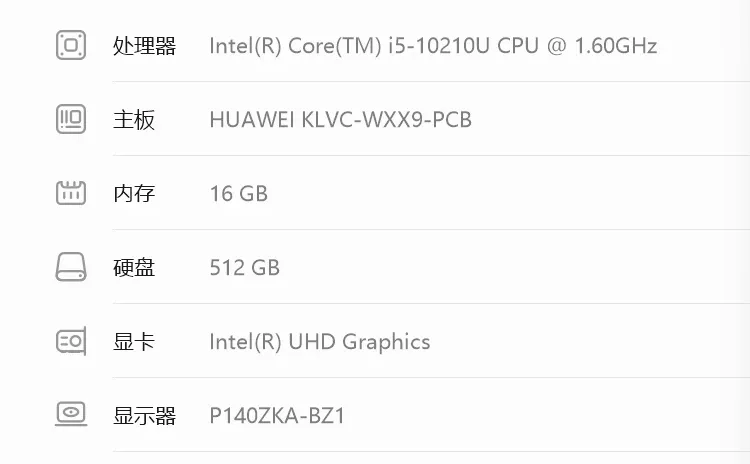Click the graphics card (显卡) icon

(71, 341)
